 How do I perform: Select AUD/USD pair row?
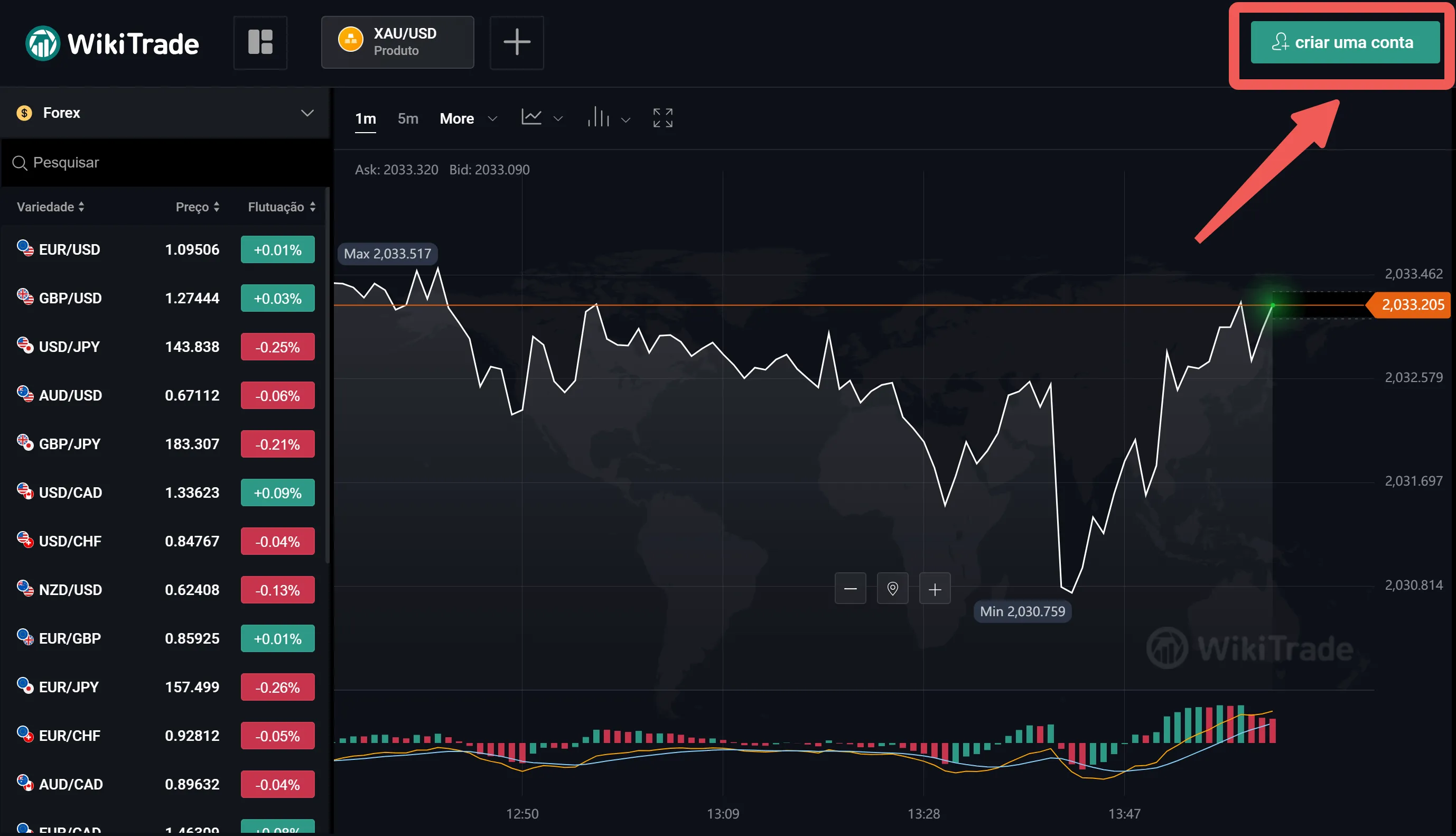[165, 396]
